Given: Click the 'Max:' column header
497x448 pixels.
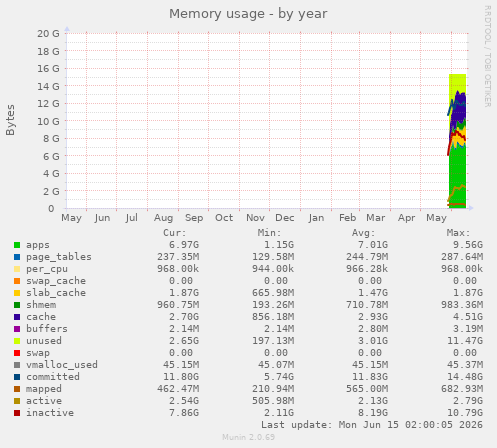Looking at the screenshot, I should click(459, 233).
